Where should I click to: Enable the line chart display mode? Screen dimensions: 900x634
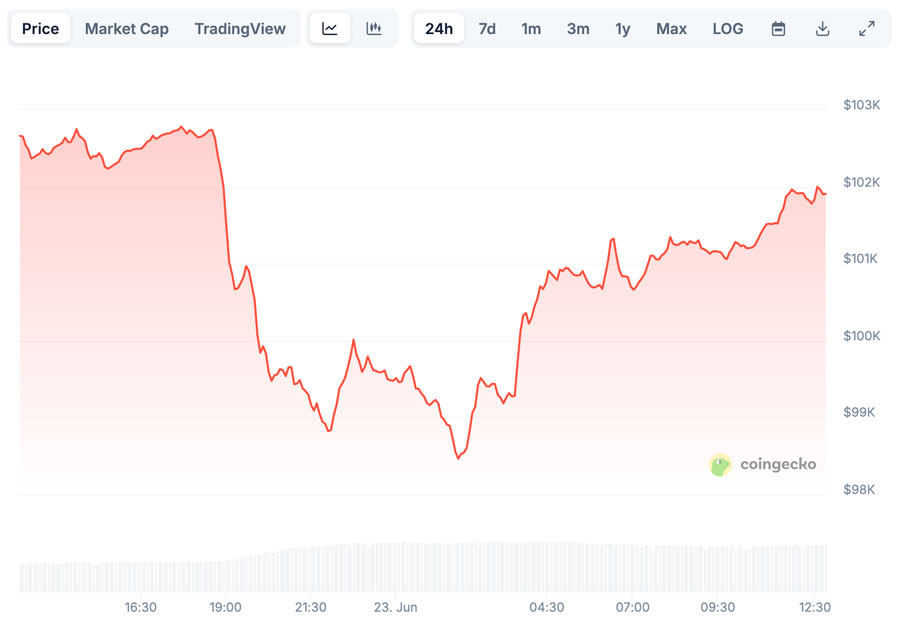click(330, 28)
